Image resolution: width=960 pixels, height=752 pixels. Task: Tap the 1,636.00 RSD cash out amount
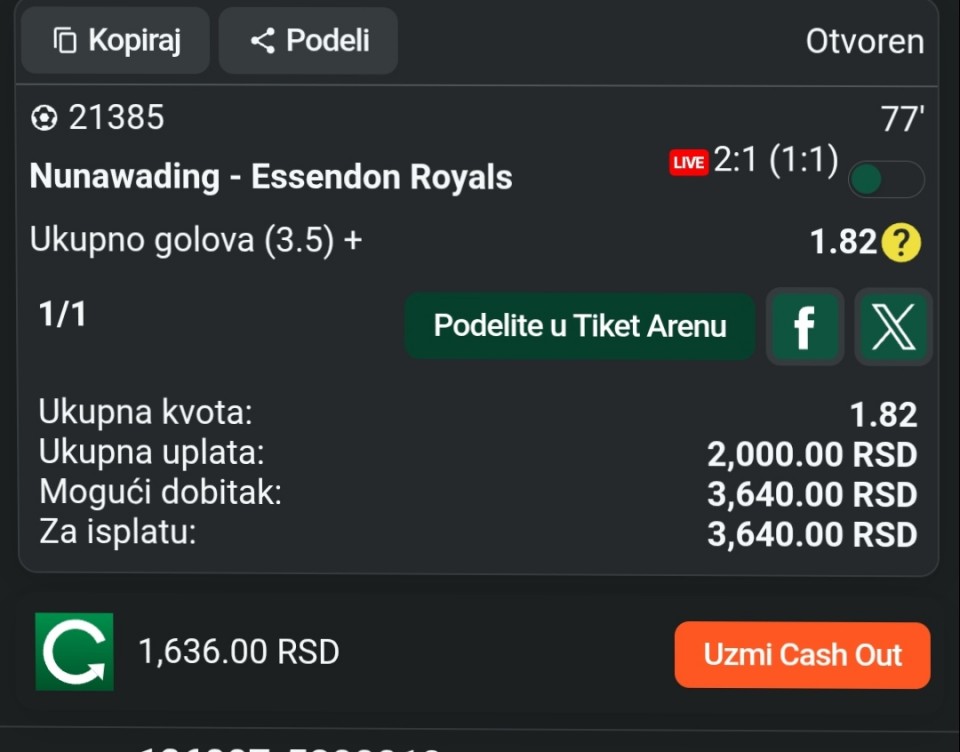point(239,652)
